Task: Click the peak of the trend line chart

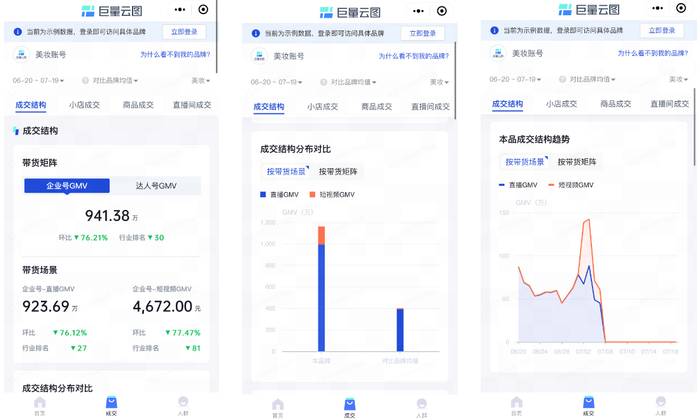Action: coord(589,220)
